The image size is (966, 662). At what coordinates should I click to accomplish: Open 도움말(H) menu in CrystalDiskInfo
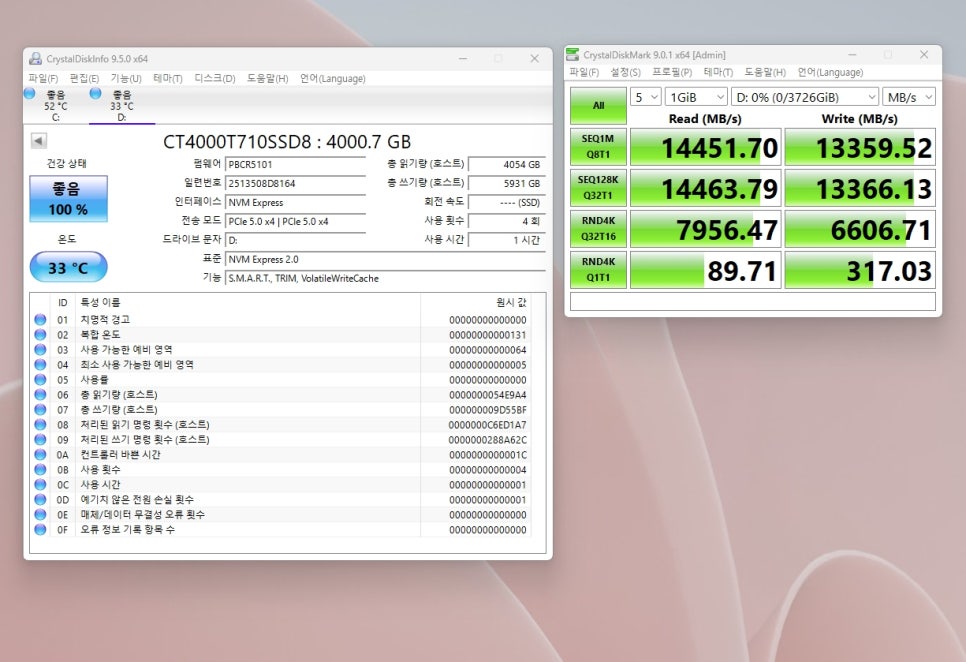tap(267, 78)
